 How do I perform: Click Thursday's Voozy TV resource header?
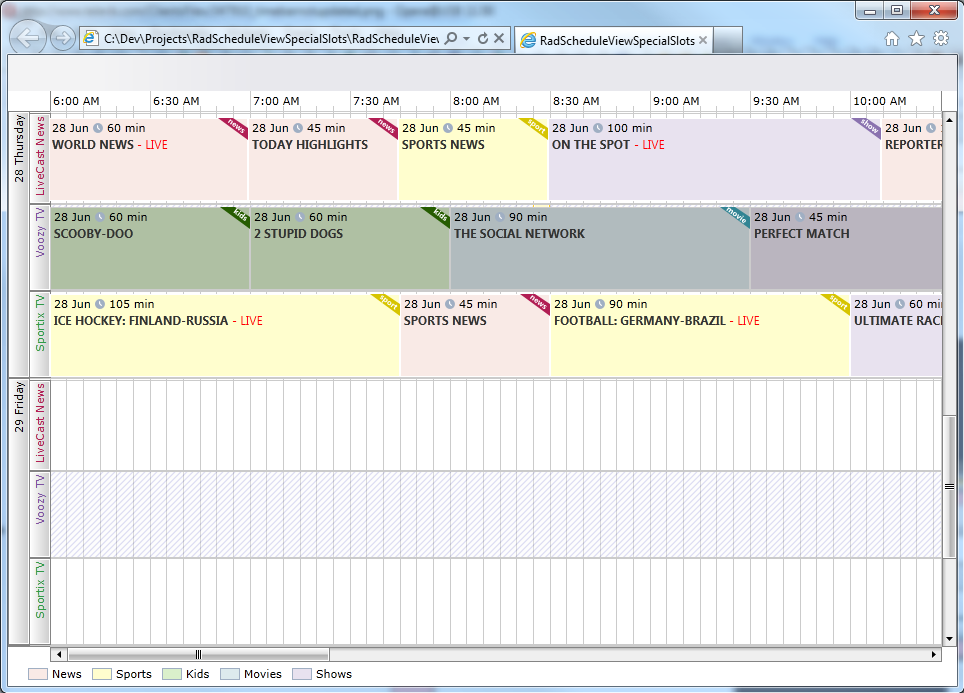[x=40, y=247]
